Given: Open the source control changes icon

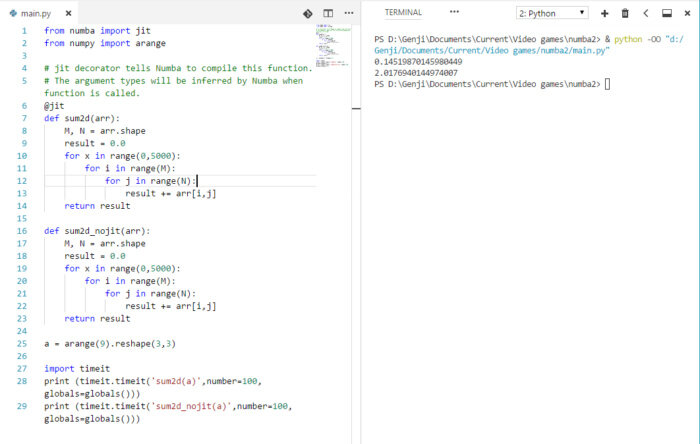Looking at the screenshot, I should pyautogui.click(x=307, y=13).
